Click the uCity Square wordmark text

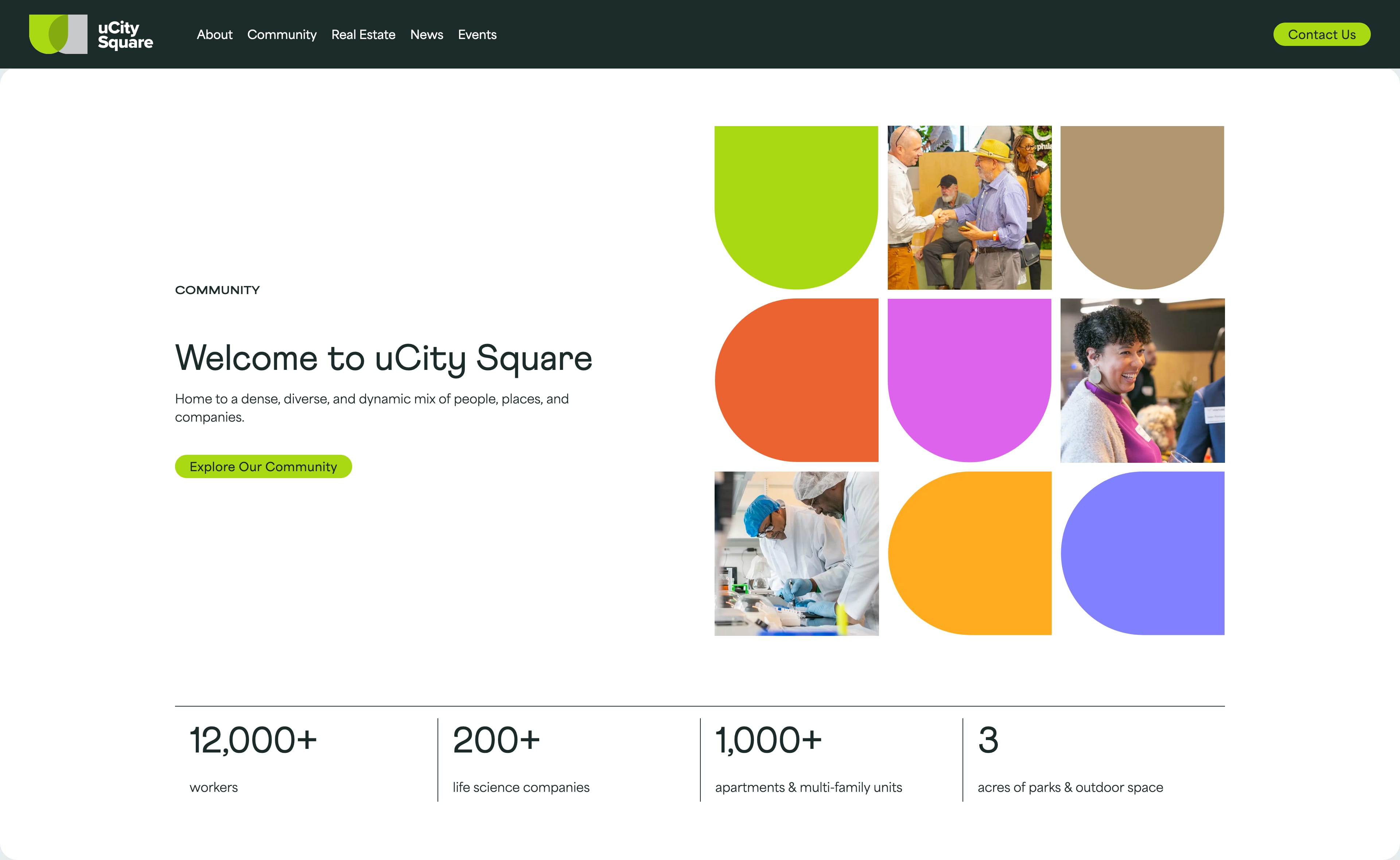click(x=125, y=35)
